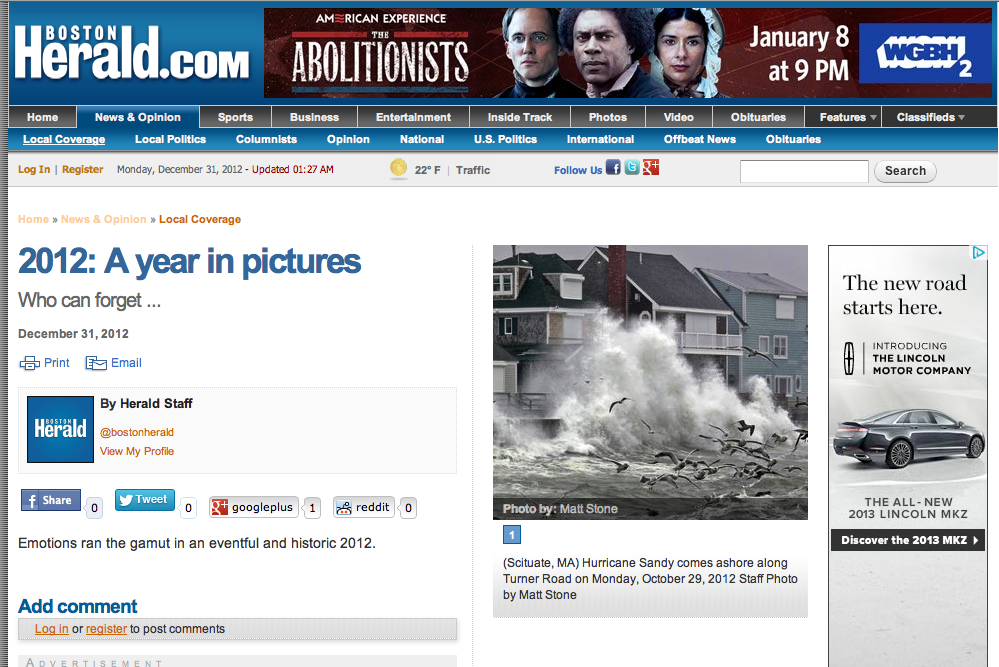This screenshot has width=999, height=667.
Task: Click the AdChoices icon on Lincoln ad
Action: click(980, 253)
